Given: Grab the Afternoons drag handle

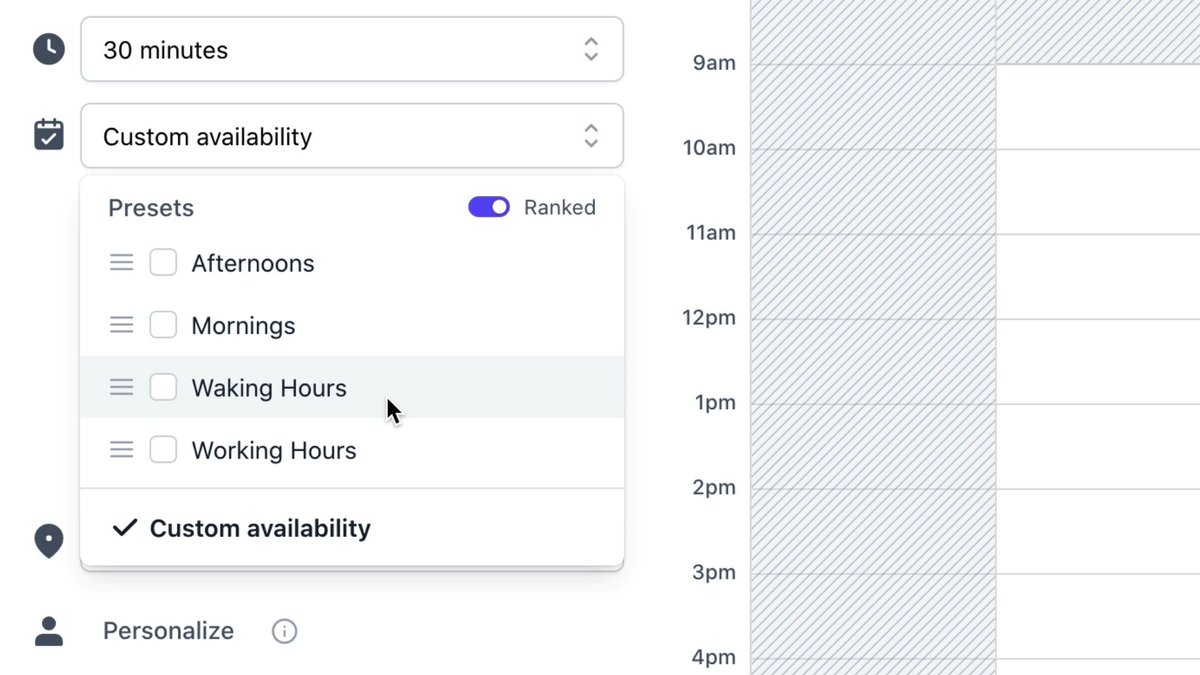Looking at the screenshot, I should (x=121, y=263).
